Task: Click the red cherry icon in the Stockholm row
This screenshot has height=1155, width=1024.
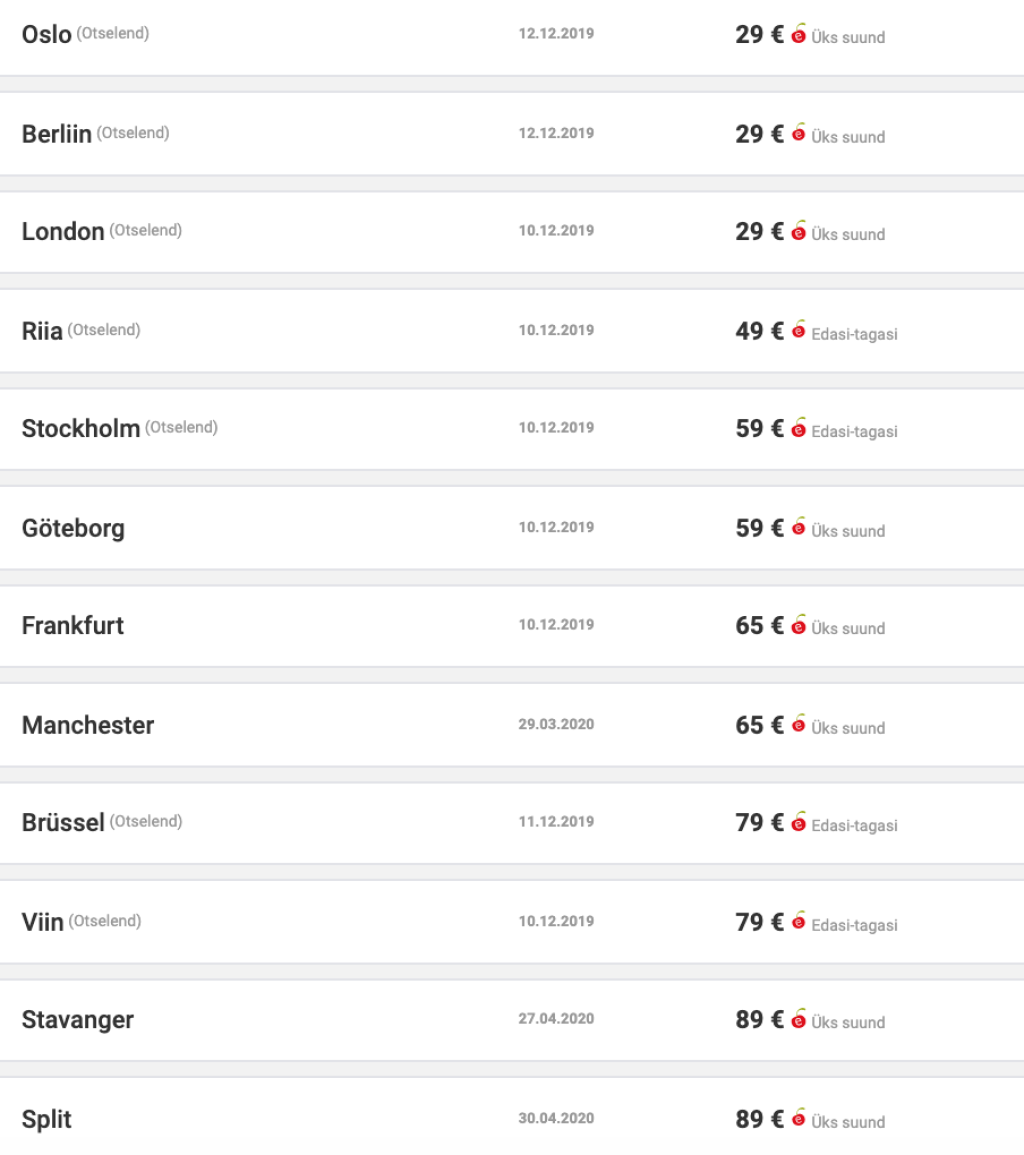Action: point(798,429)
